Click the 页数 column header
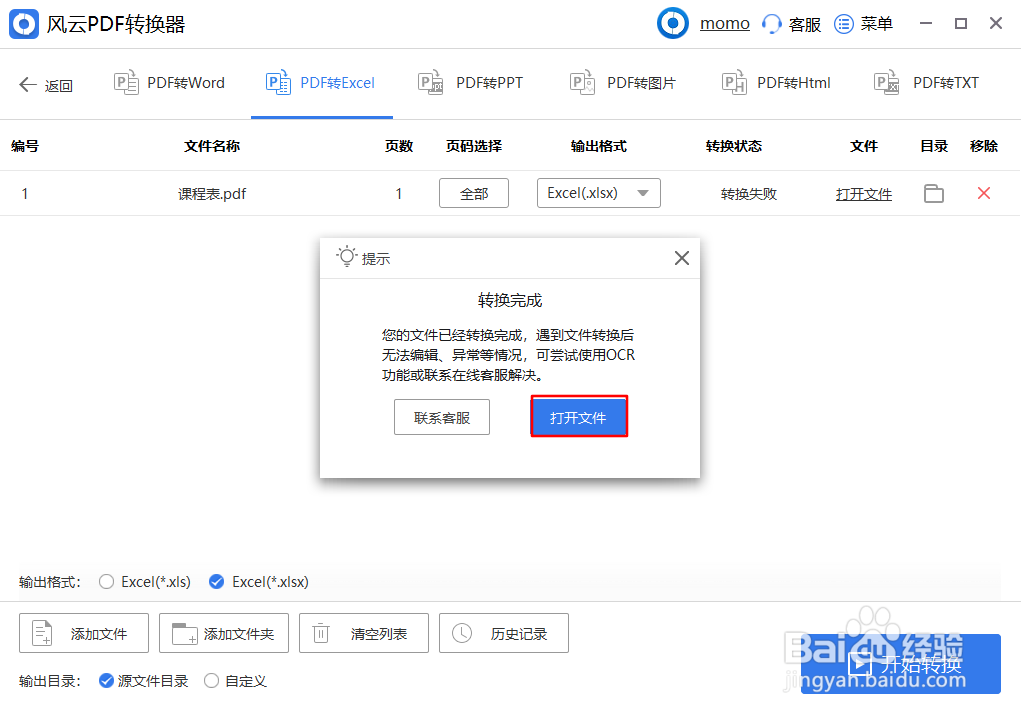The width and height of the screenshot is (1021, 715). tap(399, 146)
